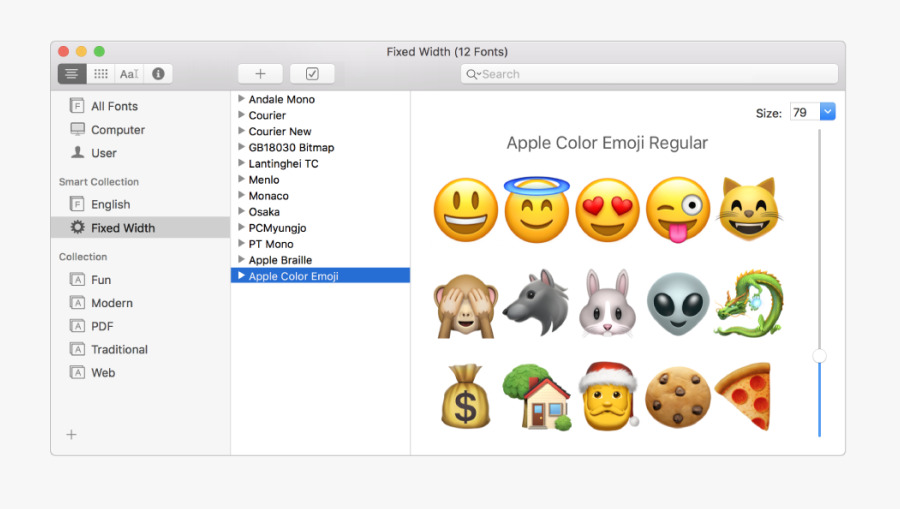Image resolution: width=900 pixels, height=509 pixels.
Task: Switch to Custom text preview button
Action: [129, 74]
